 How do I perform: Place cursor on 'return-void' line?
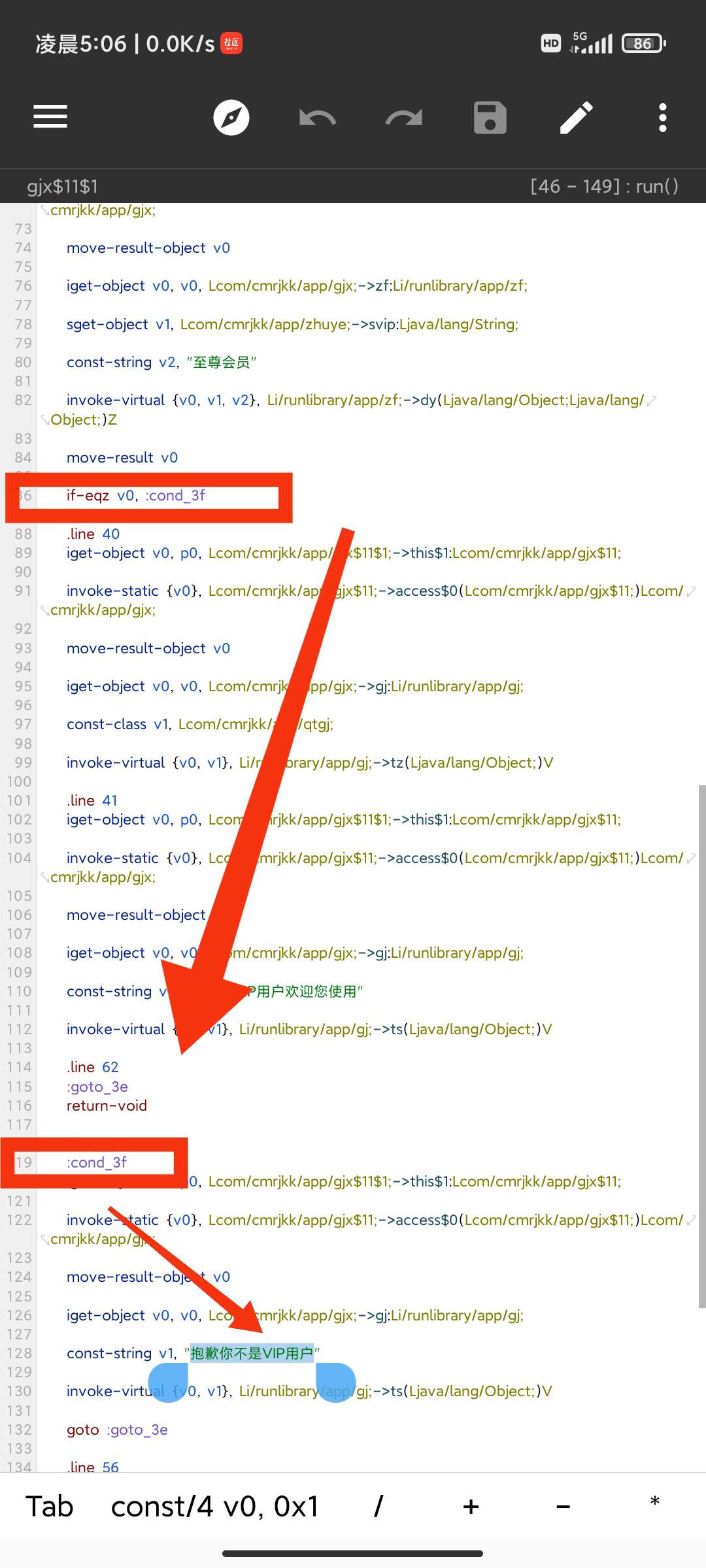point(107,1105)
